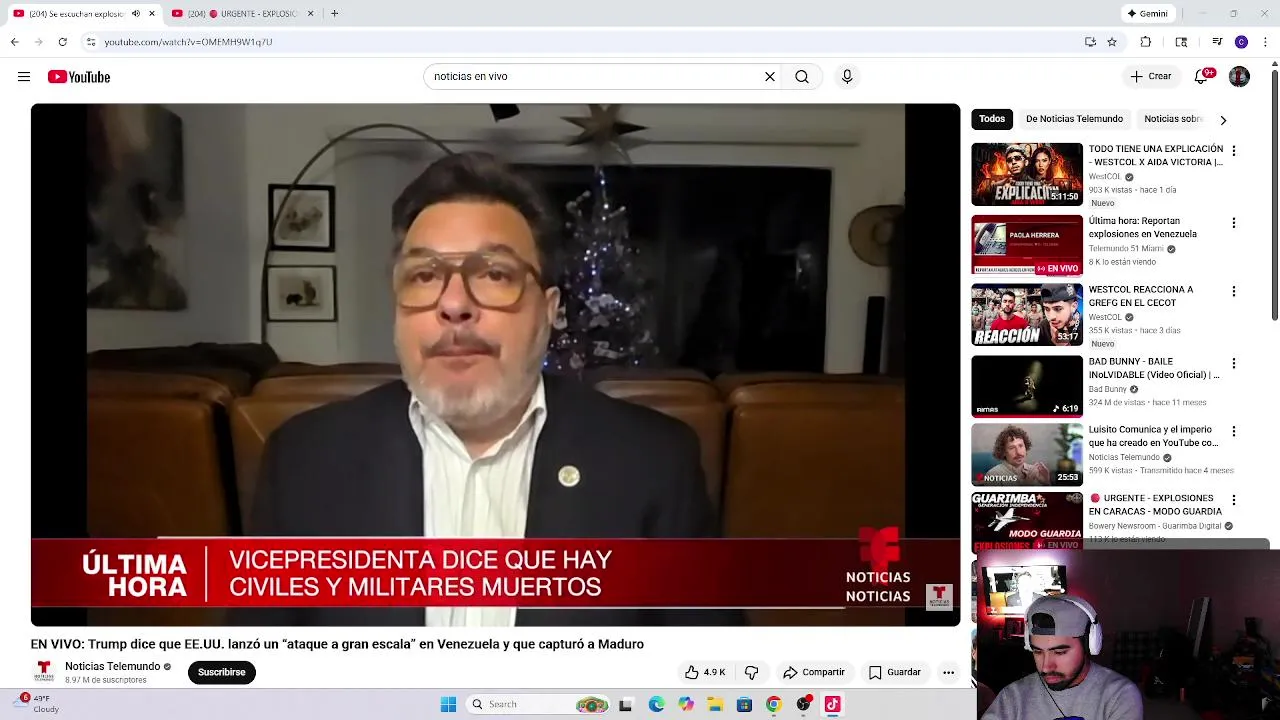Open Chrome profile C avatar

pyautogui.click(x=1241, y=42)
